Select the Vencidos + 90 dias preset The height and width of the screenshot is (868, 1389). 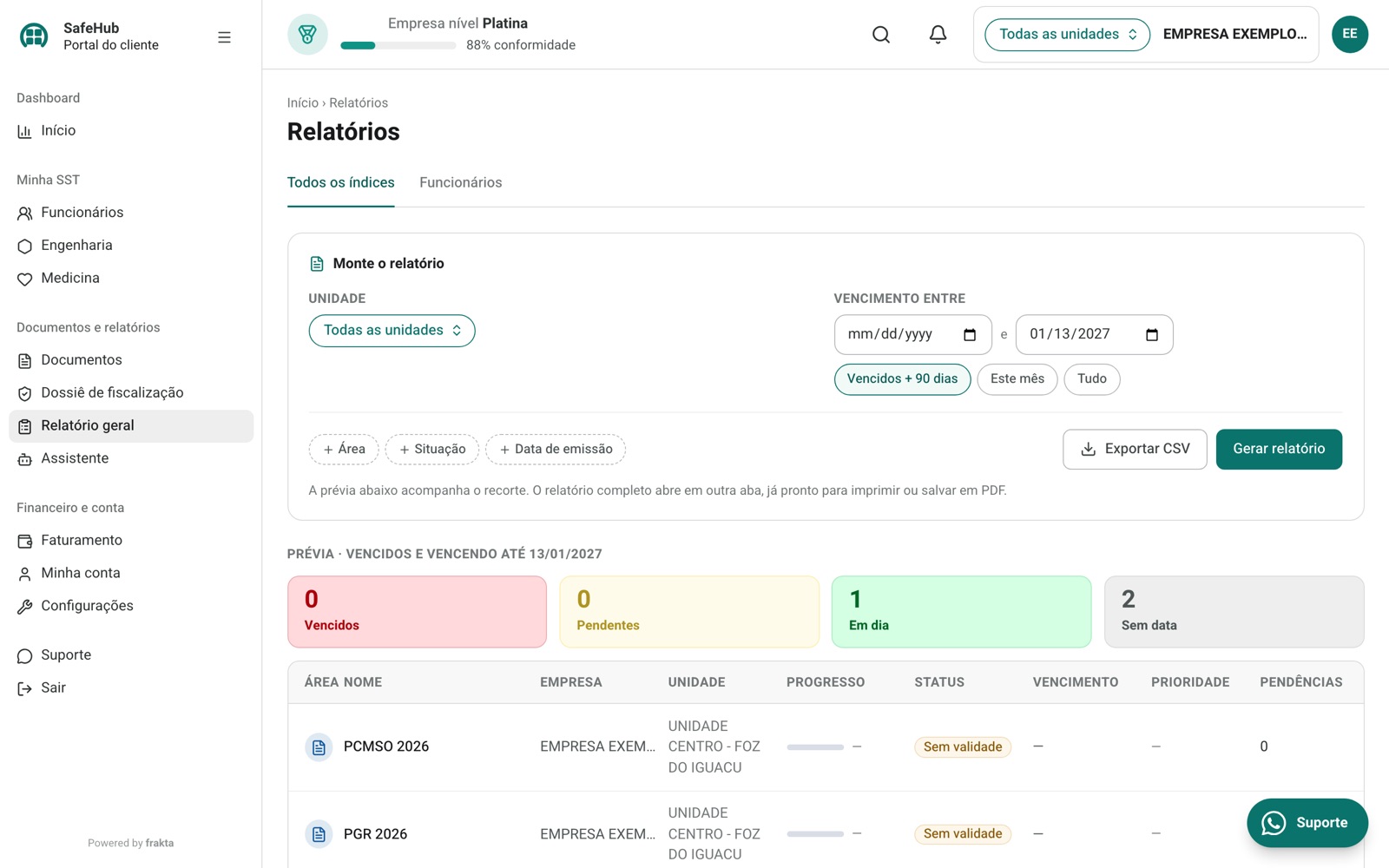902,379
